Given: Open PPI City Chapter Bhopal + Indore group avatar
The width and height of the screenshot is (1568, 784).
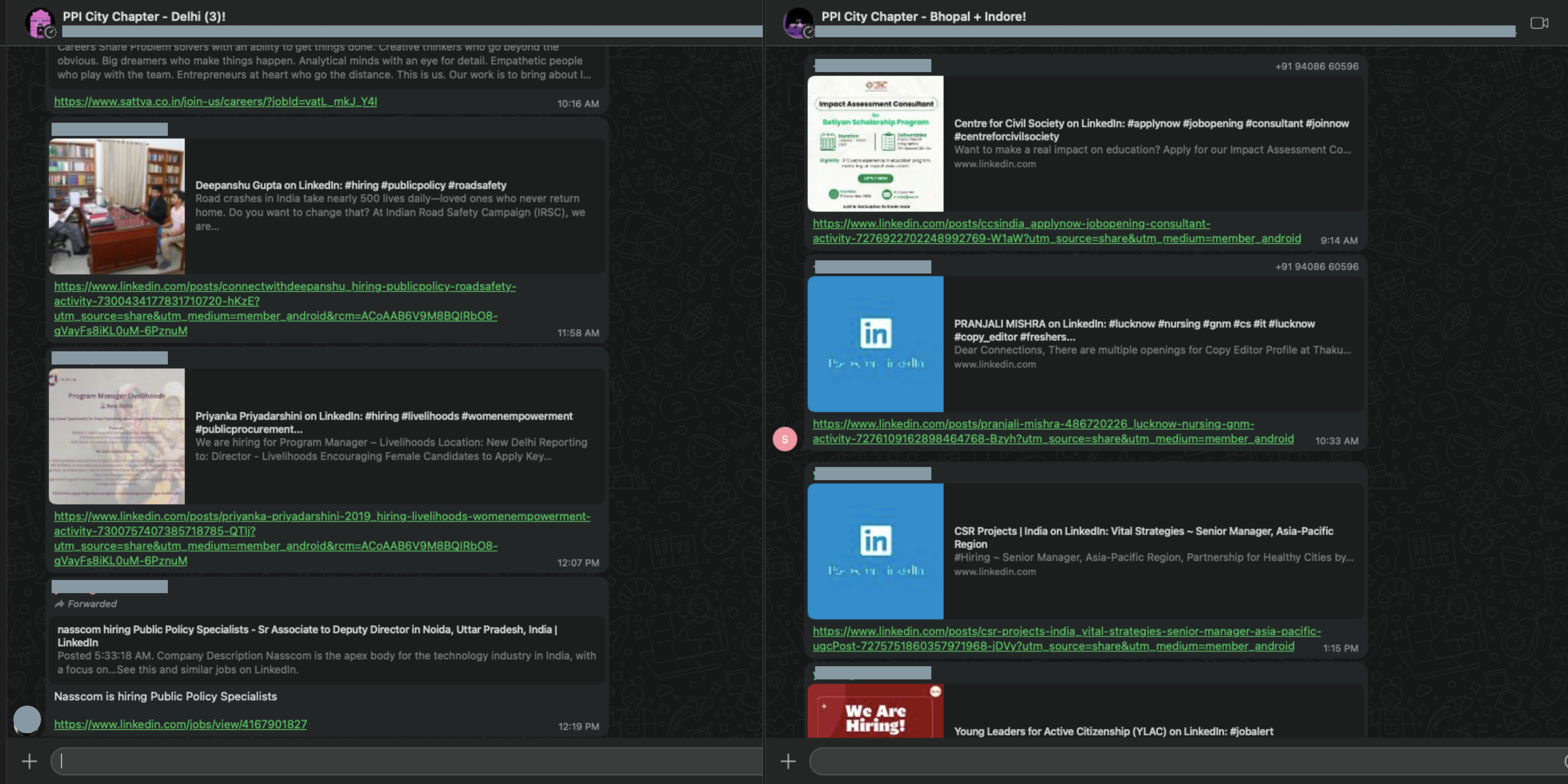Looking at the screenshot, I should (x=799, y=23).
